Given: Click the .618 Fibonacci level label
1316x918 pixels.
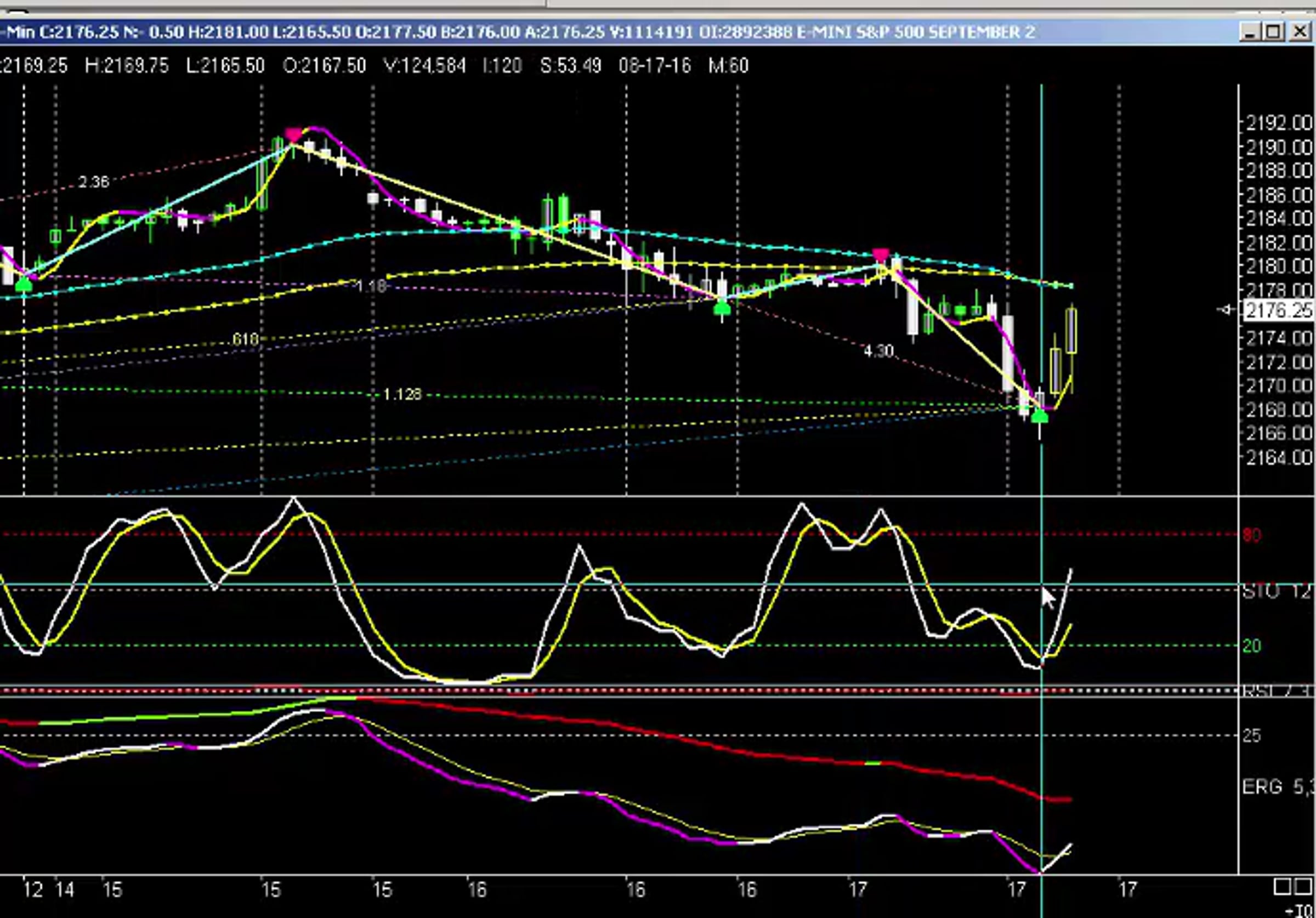Looking at the screenshot, I should point(245,339).
